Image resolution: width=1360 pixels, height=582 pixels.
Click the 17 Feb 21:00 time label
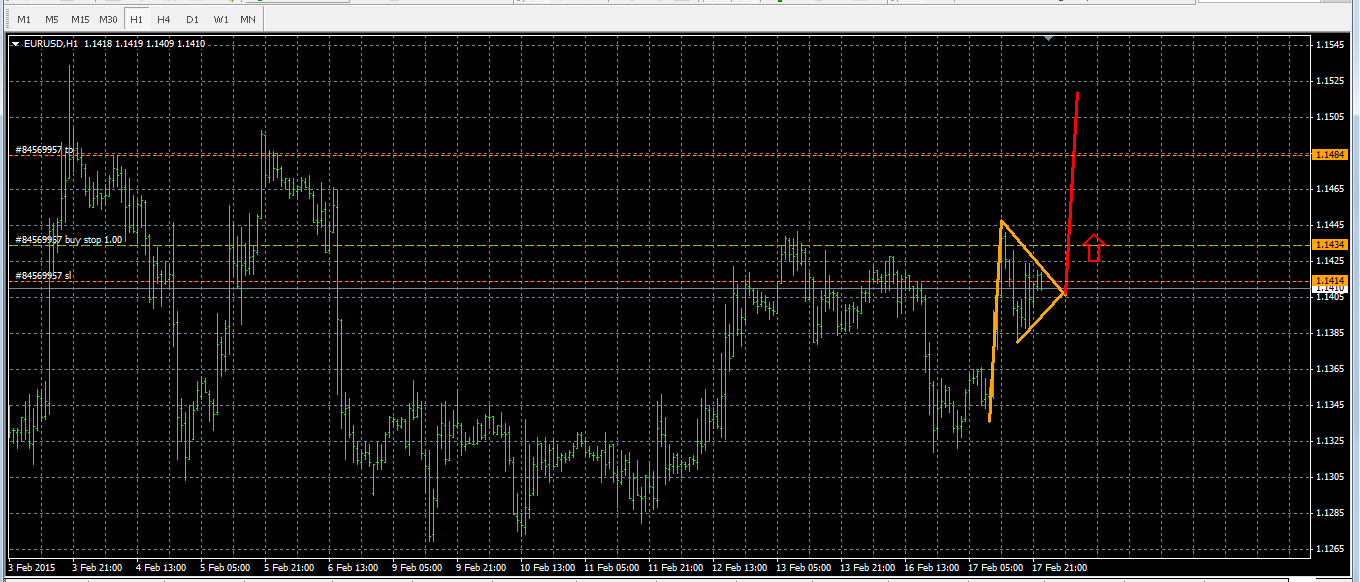(x=1059, y=567)
